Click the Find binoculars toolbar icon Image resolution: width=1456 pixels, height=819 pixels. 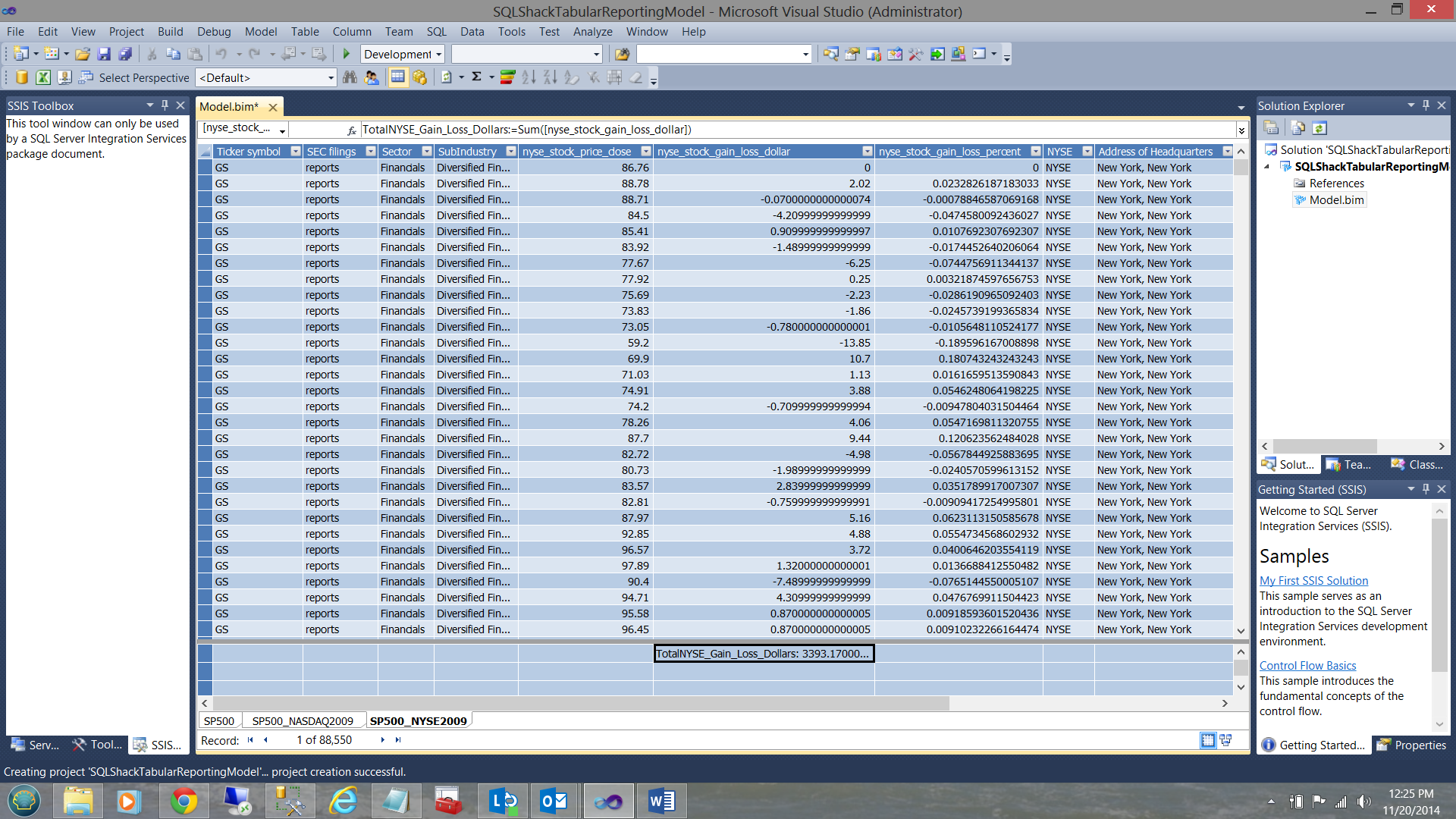point(350,77)
